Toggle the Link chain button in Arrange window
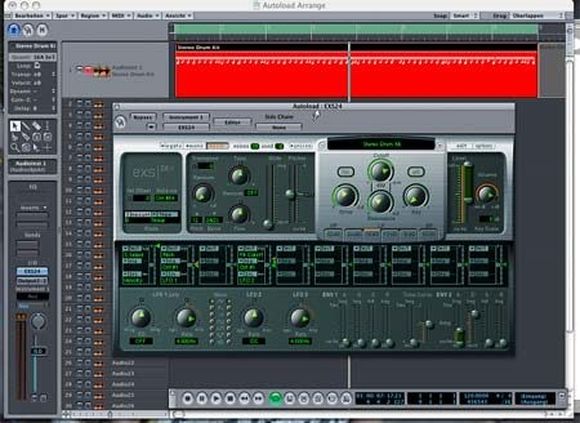 coord(28,30)
